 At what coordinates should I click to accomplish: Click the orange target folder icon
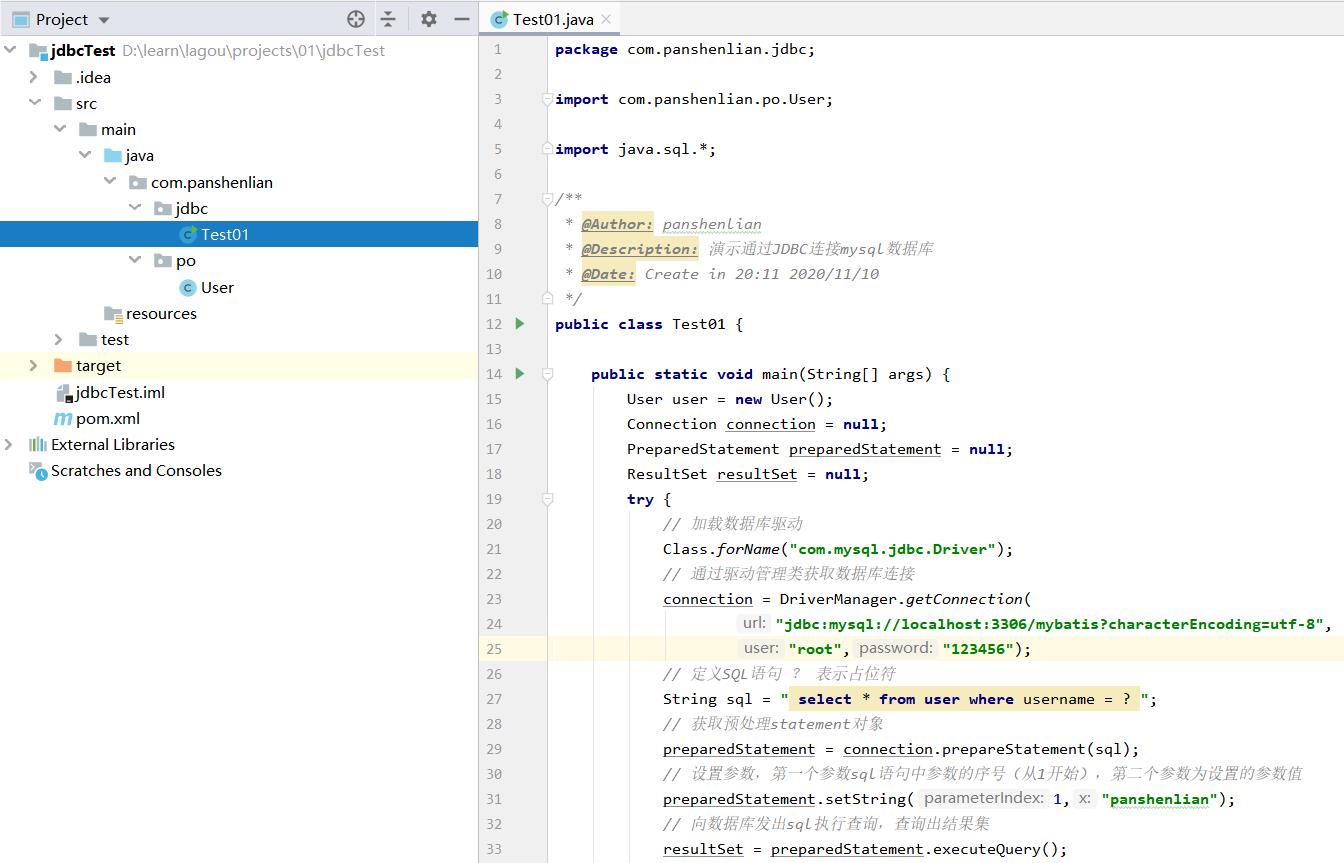click(x=63, y=365)
